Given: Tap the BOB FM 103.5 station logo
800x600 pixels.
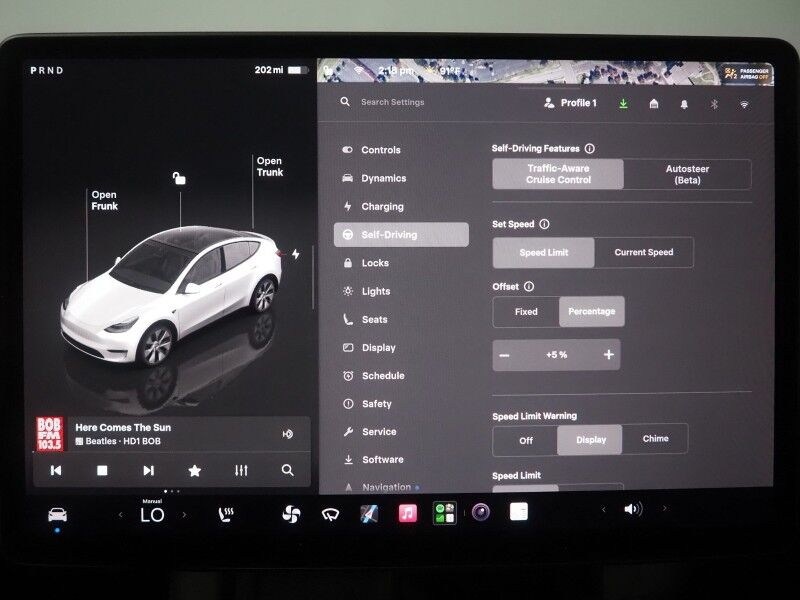Looking at the screenshot, I should [x=49, y=434].
